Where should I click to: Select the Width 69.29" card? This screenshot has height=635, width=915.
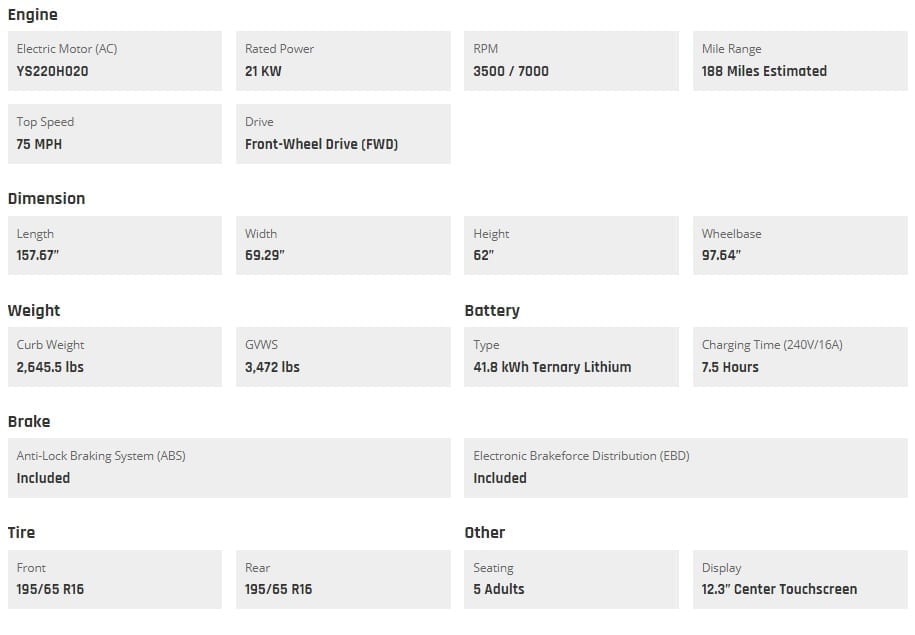coord(343,245)
